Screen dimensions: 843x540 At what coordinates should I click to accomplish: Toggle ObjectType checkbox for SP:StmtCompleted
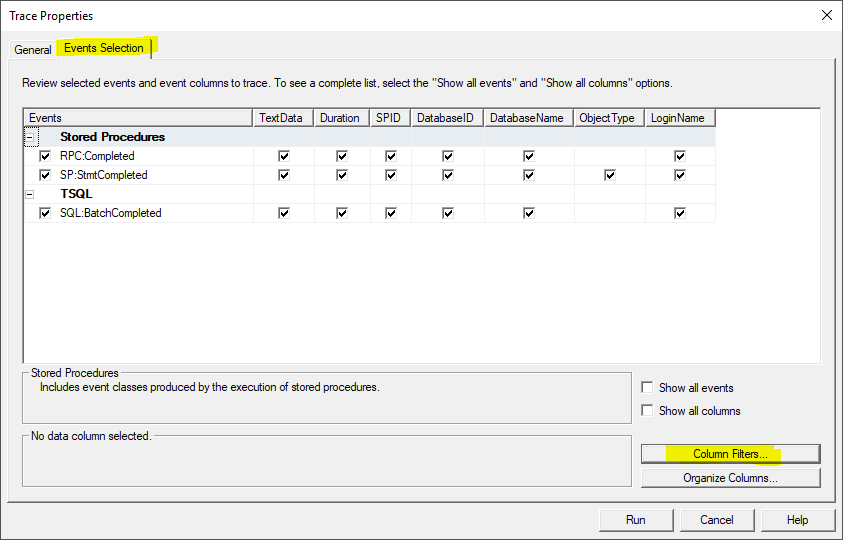610,175
